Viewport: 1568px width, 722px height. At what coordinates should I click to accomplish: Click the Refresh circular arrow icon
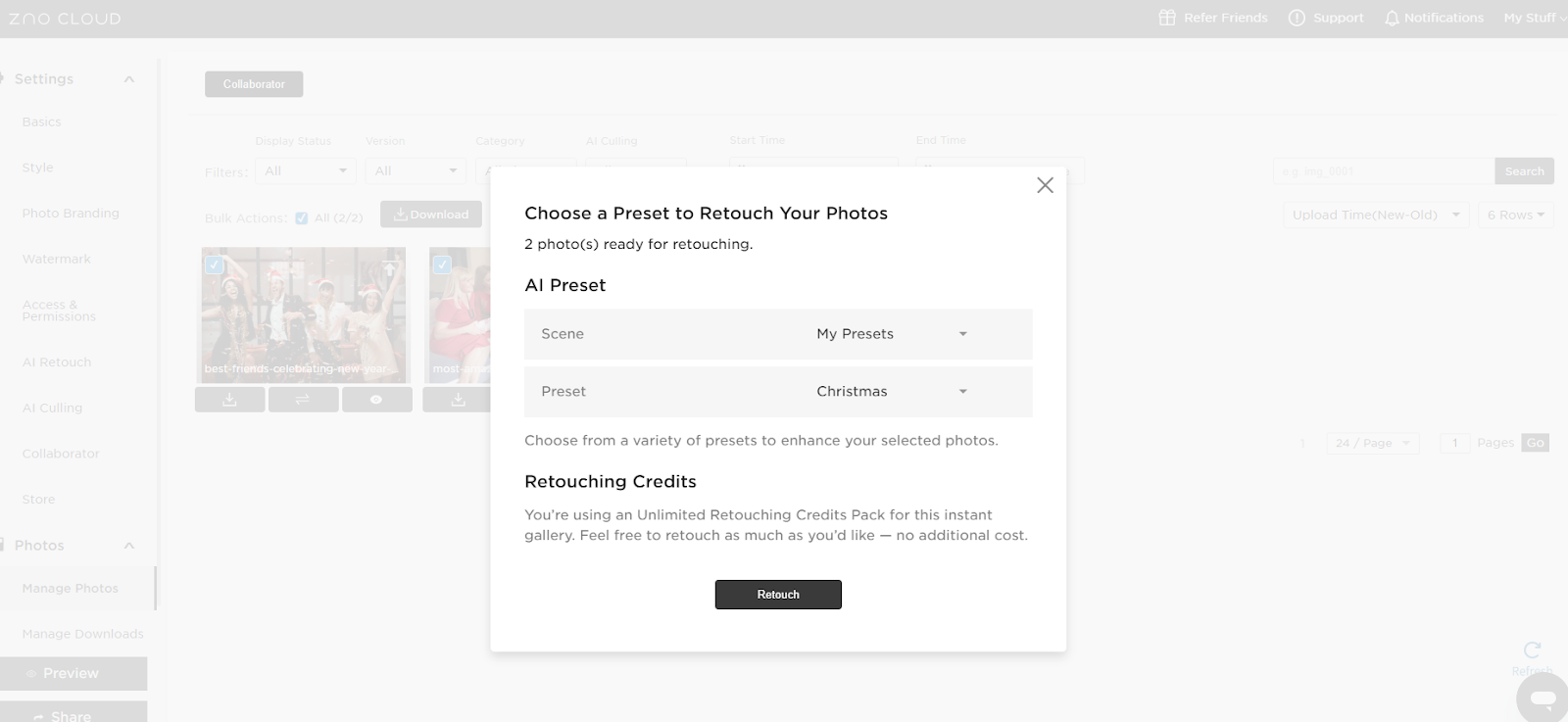point(1532,650)
